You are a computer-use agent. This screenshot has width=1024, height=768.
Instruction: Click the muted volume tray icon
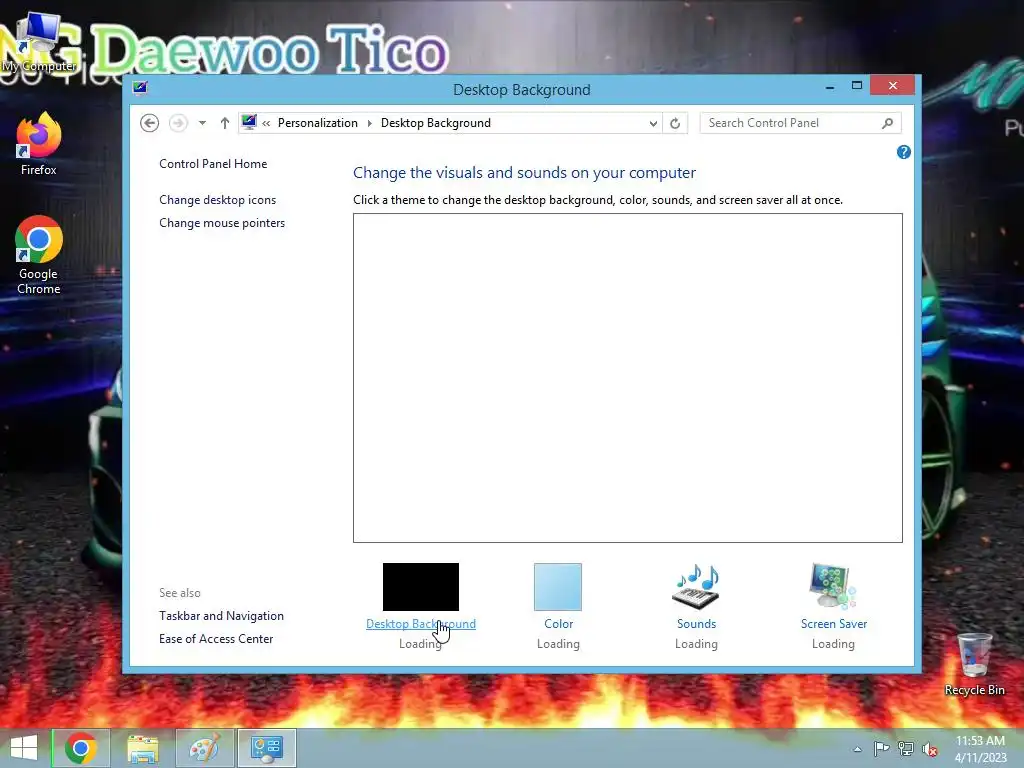[929, 749]
